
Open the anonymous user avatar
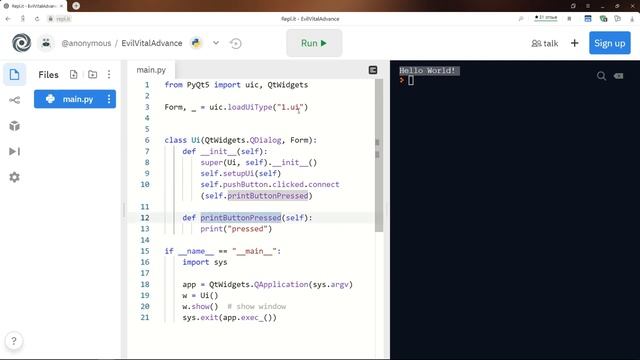tap(46, 43)
